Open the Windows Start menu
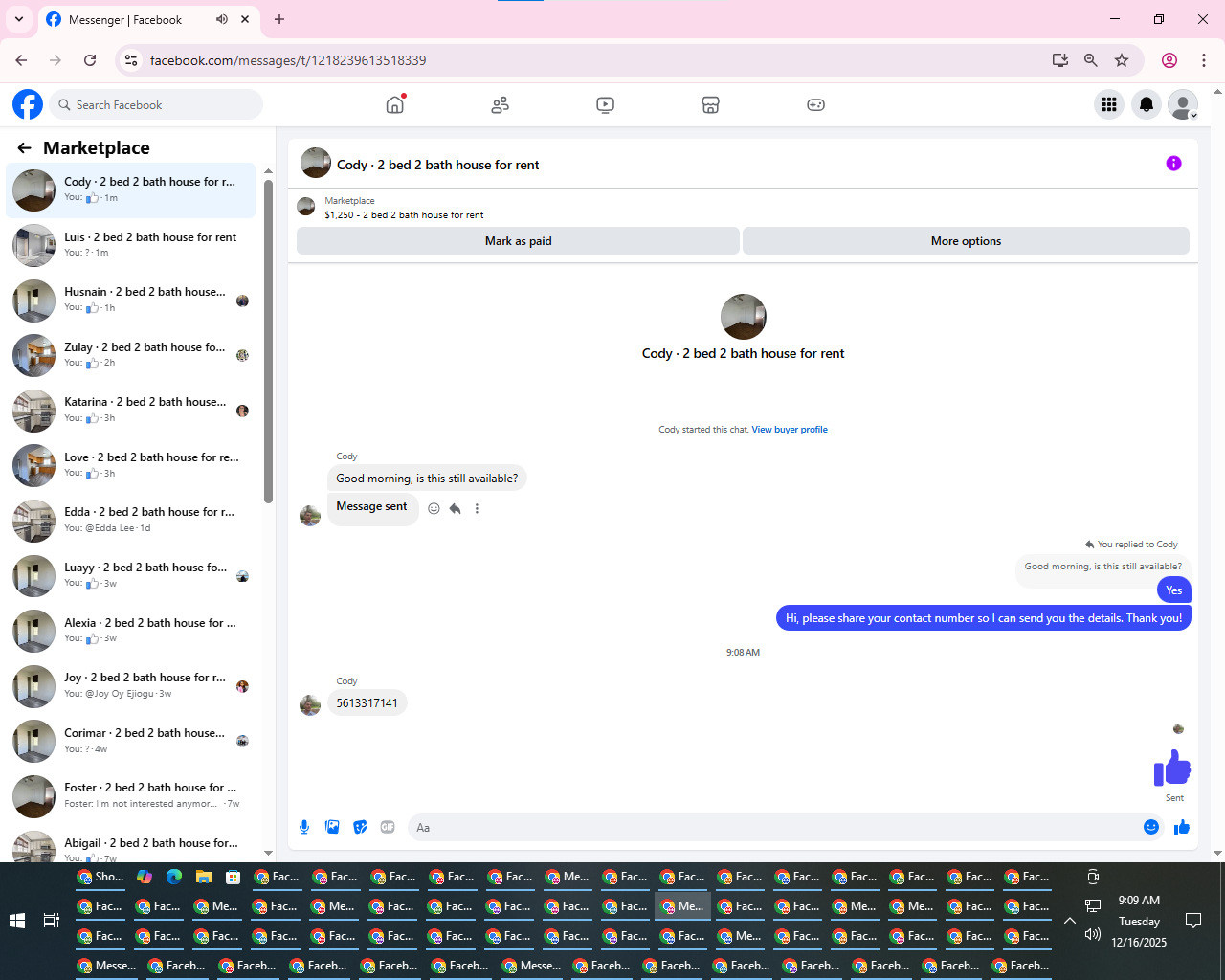The height and width of the screenshot is (980, 1225). pos(17,921)
